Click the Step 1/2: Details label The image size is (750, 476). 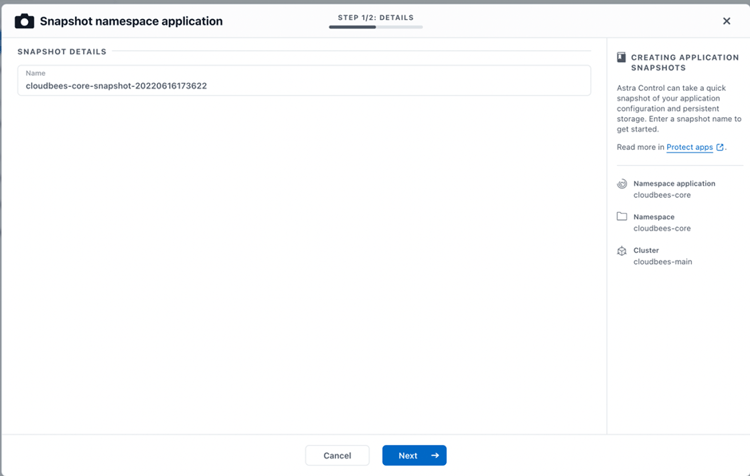pos(375,17)
